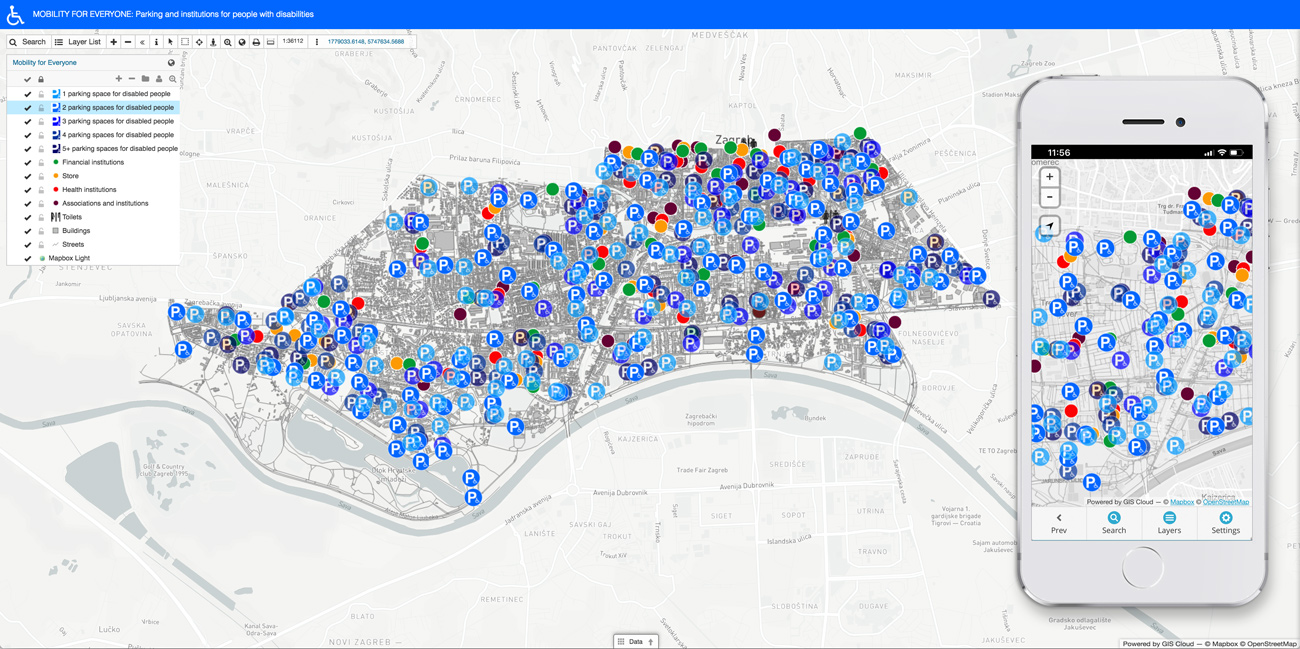This screenshot has height=649, width=1300.
Task: Open the add layer icon in the layer panel
Action: [118, 79]
